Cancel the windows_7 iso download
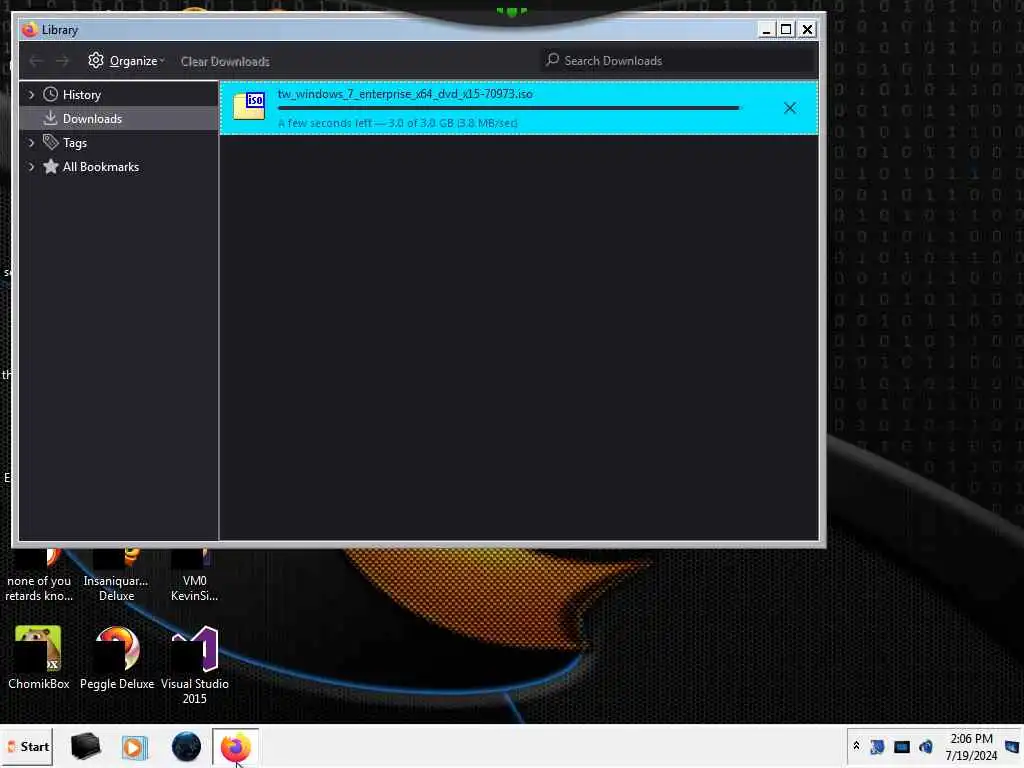The width and height of the screenshot is (1024, 768). [790, 108]
